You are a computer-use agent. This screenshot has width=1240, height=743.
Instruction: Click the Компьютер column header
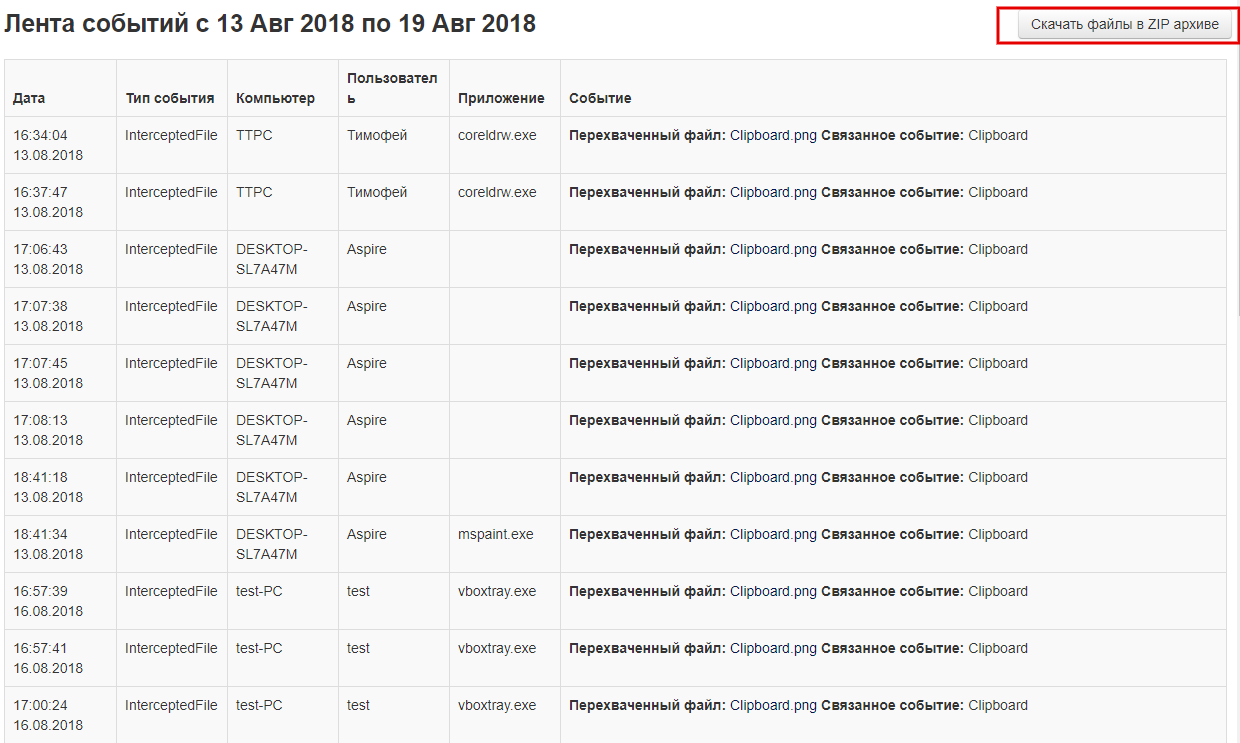pyautogui.click(x=275, y=98)
